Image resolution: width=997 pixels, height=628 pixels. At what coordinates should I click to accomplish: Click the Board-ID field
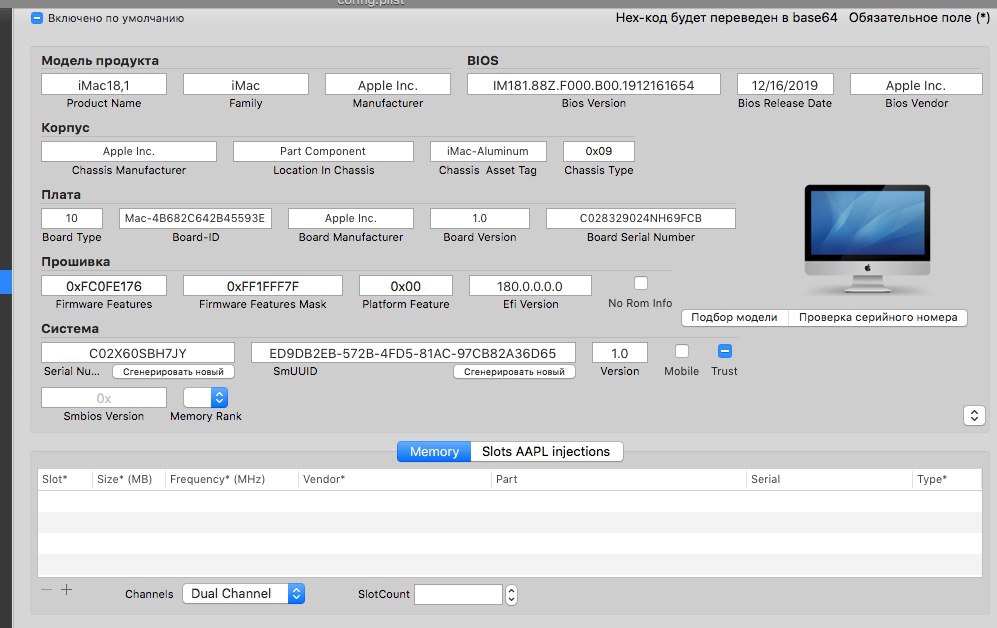195,218
